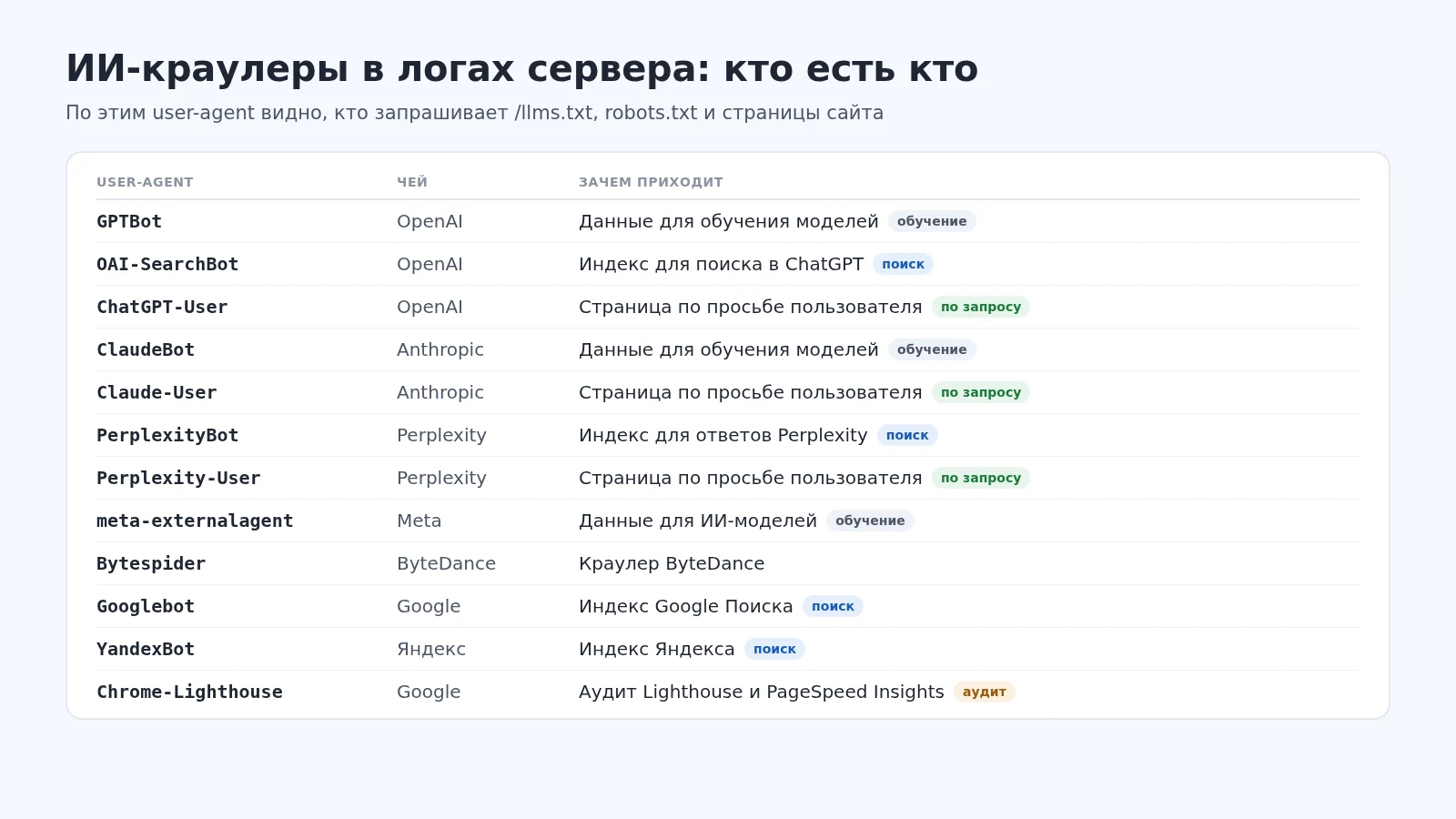The image size is (1456, 819).
Task: Click "Anthropic" in the ClaudeBot row
Action: coord(440,349)
